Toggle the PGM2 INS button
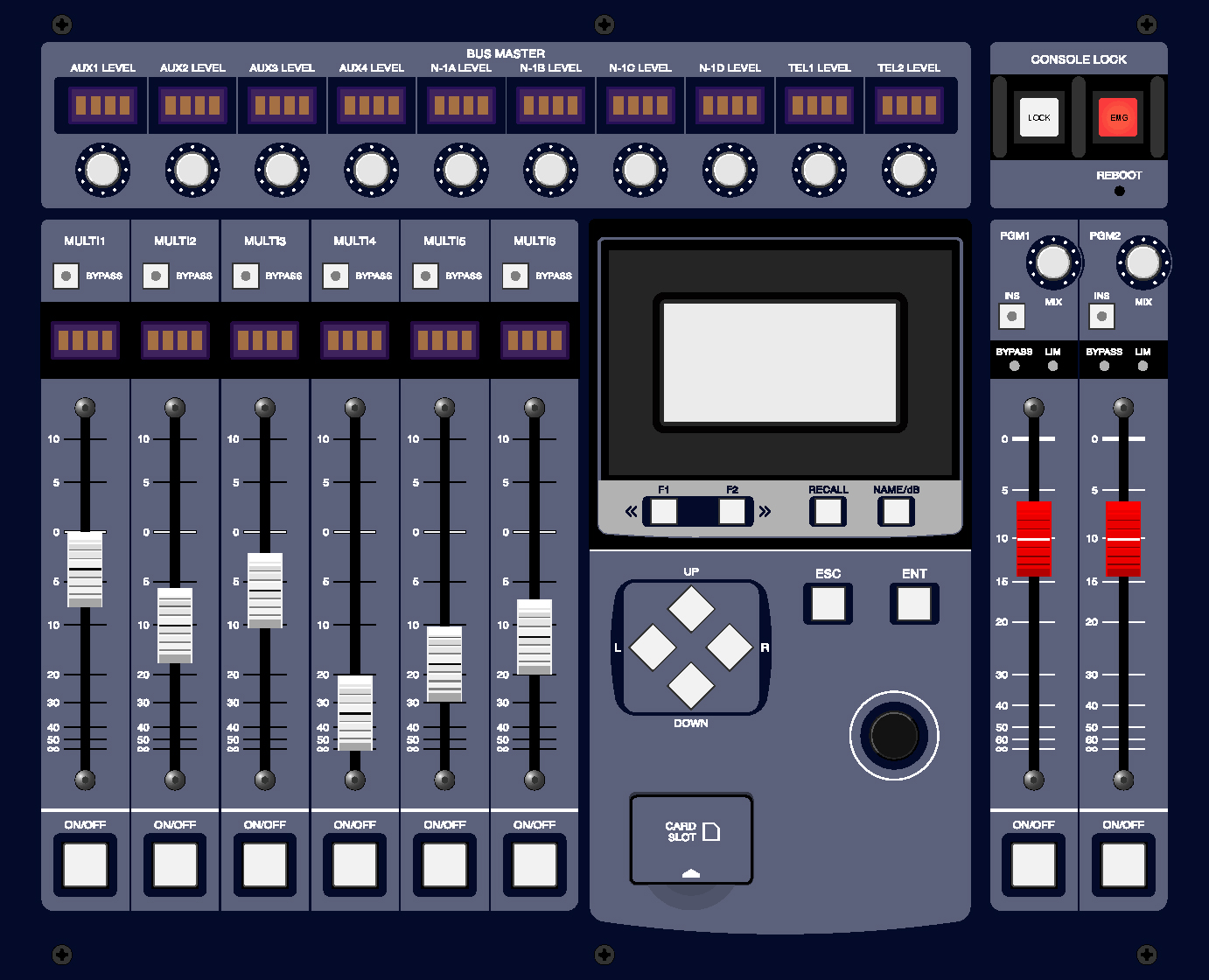Image resolution: width=1209 pixels, height=980 pixels. [x=1102, y=316]
